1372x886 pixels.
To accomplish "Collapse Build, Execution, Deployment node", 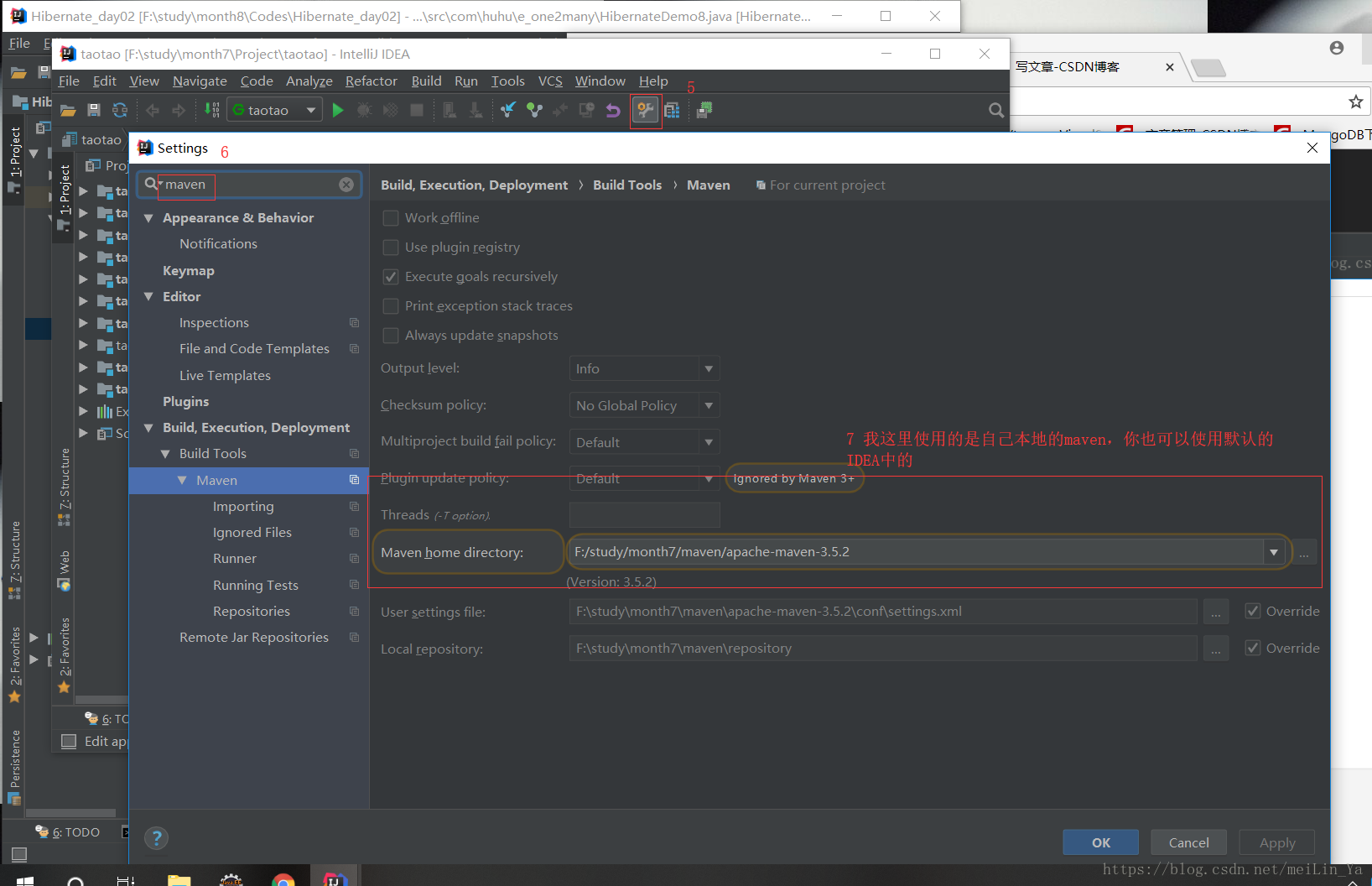I will click(x=148, y=428).
